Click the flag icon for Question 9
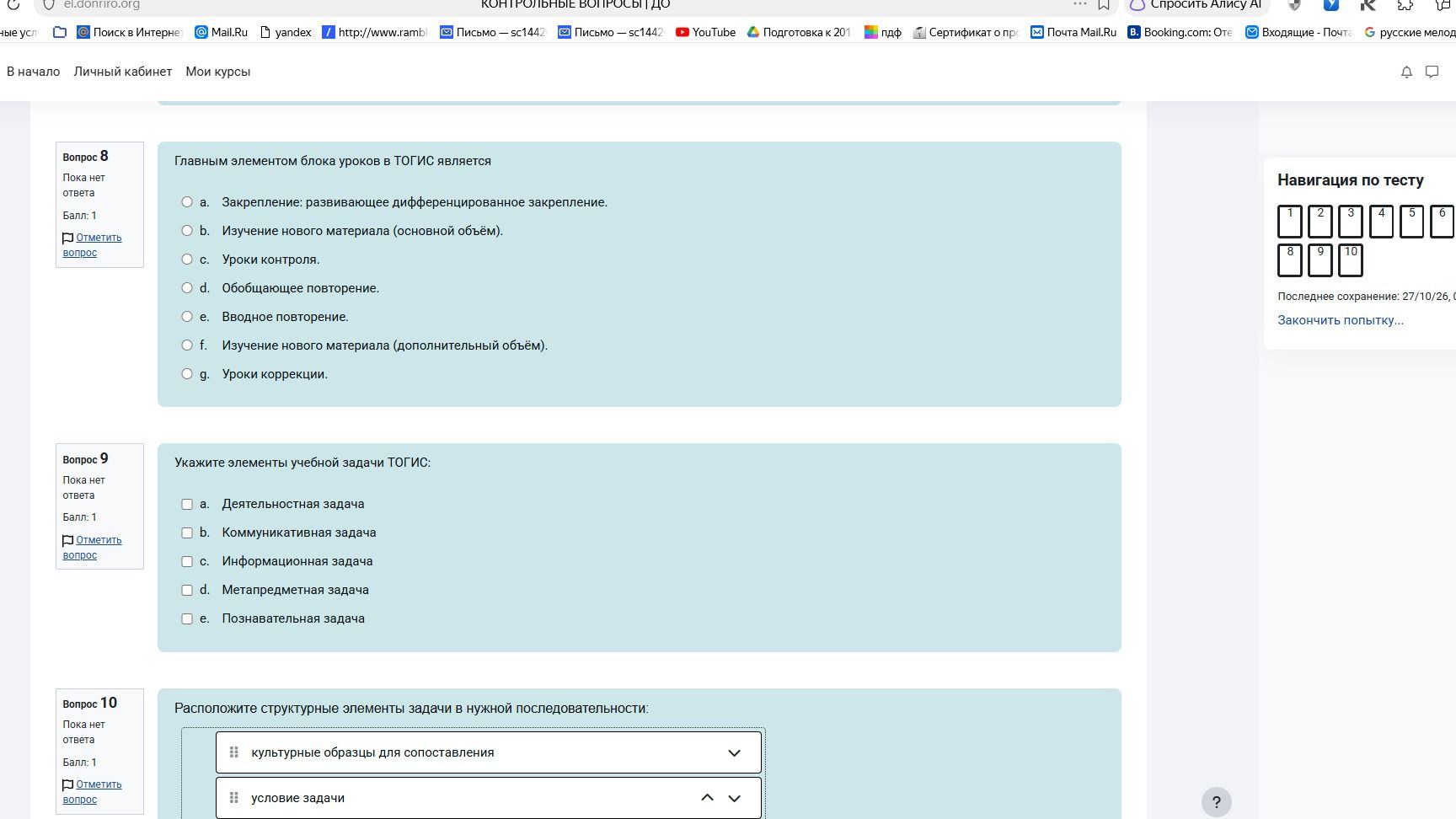The image size is (1456, 819). coord(67,541)
